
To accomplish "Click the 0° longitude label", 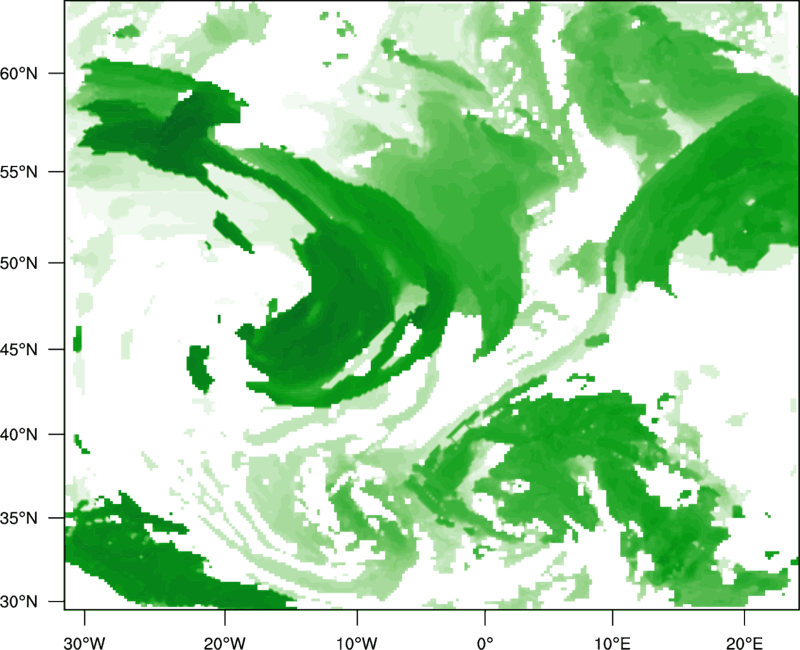I will [485, 643].
